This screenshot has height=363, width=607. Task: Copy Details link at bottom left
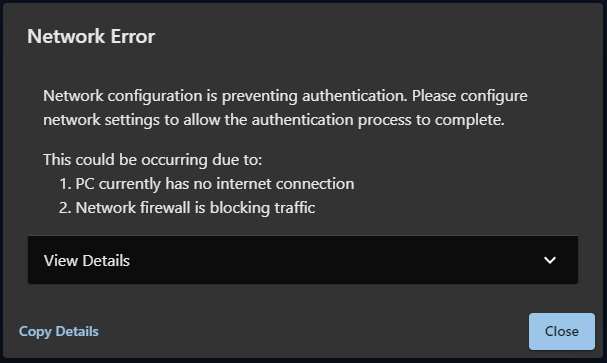[x=59, y=332]
